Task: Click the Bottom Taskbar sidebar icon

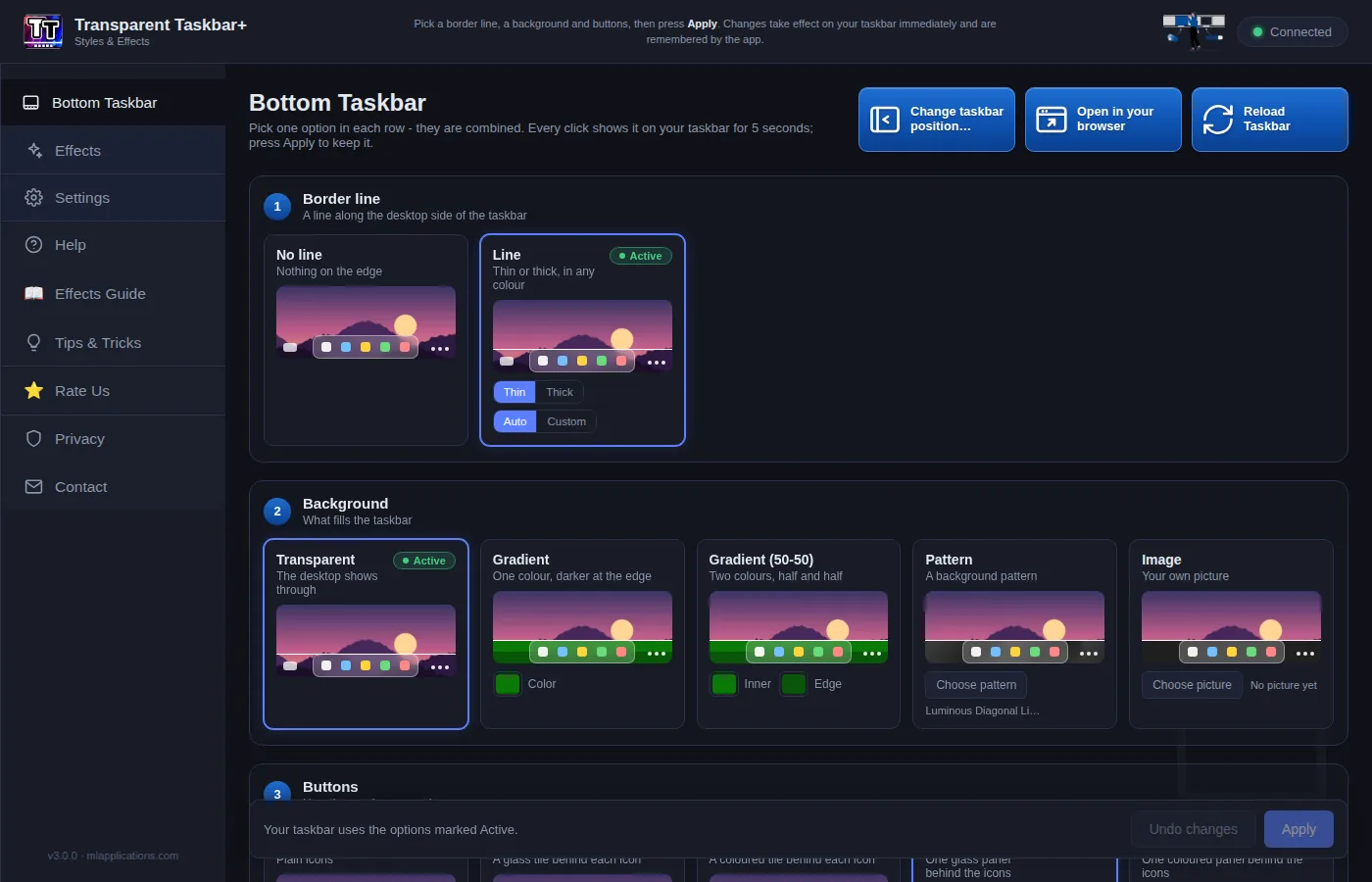Action: [31, 103]
